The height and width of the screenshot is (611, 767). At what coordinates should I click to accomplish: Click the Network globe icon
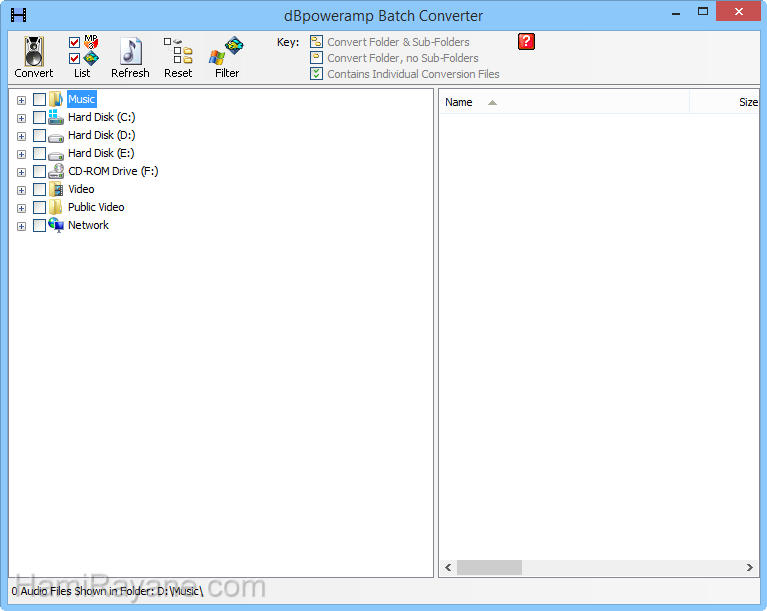pyautogui.click(x=56, y=226)
